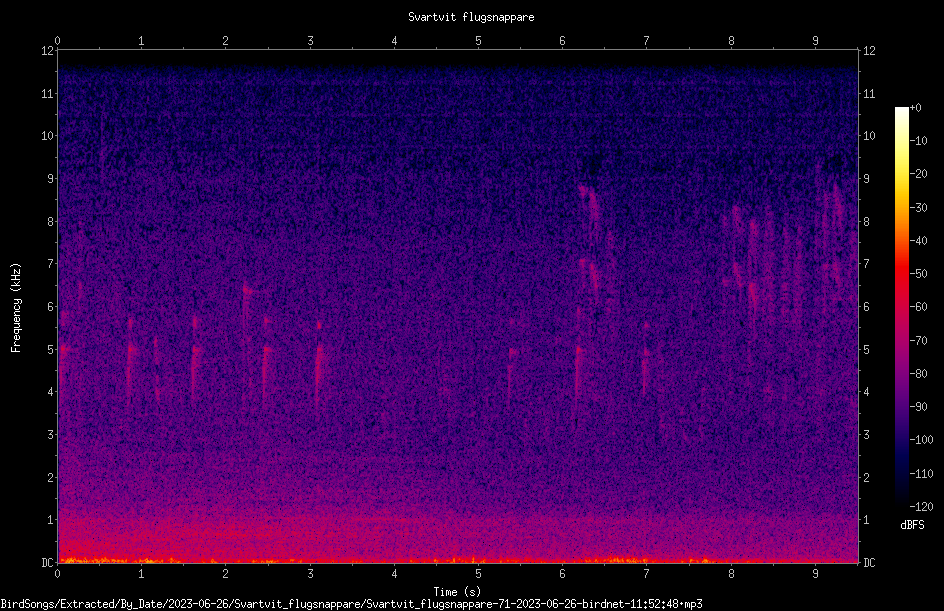This screenshot has height=611, width=944.
Task: Click the "Frequency (kHz)" axis label
Action: pyautogui.click(x=16, y=308)
